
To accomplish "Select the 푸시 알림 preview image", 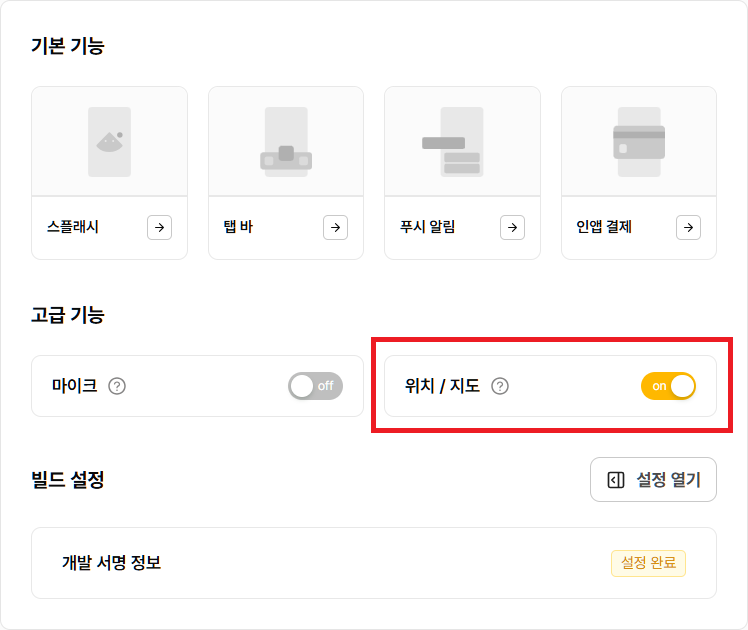I will click(x=462, y=141).
